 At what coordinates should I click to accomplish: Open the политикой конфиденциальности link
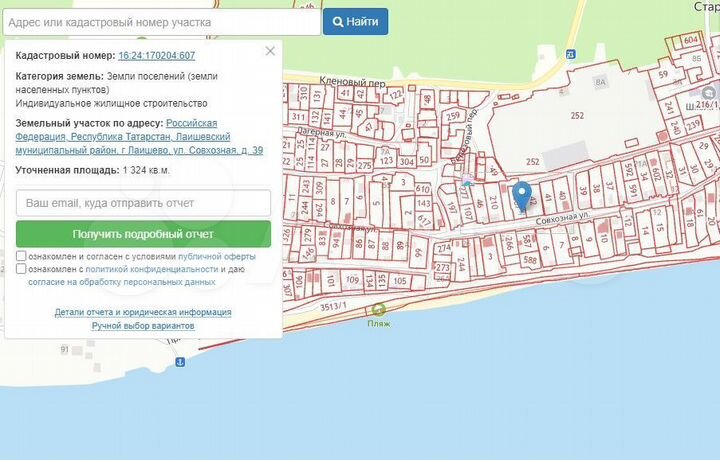coord(152,269)
